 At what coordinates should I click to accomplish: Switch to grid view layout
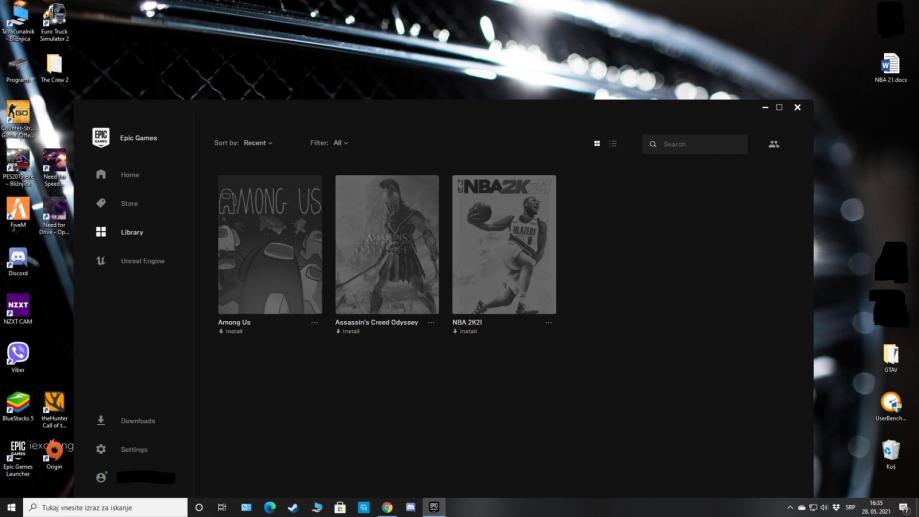(597, 144)
